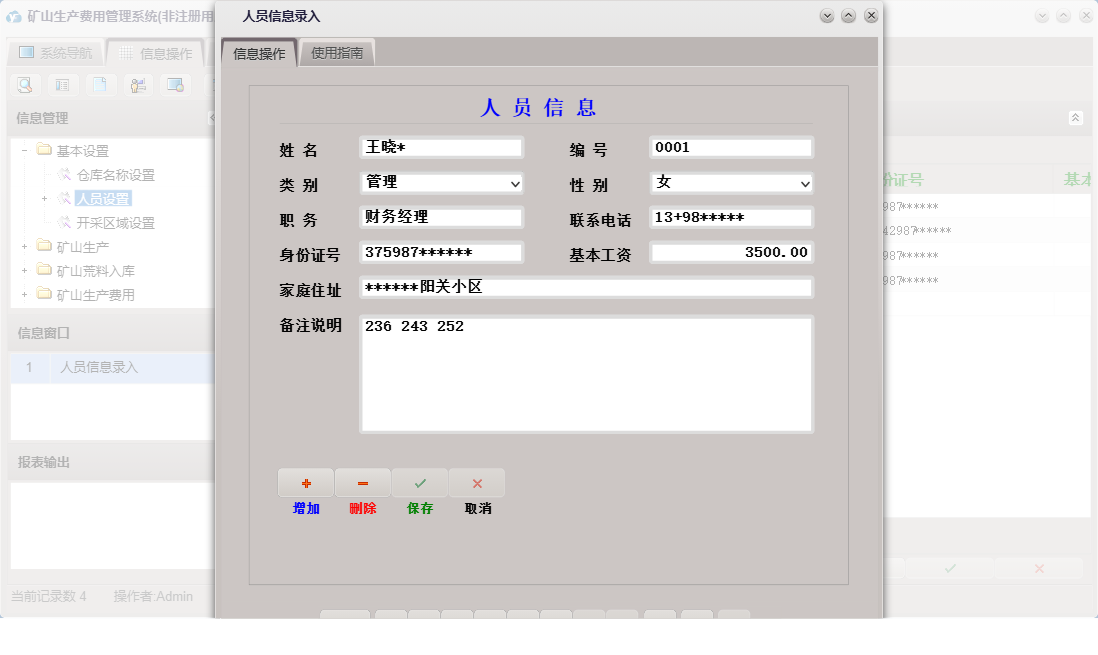
Task: Click the personnel presentation toolbar icon
Action: [x=138, y=85]
